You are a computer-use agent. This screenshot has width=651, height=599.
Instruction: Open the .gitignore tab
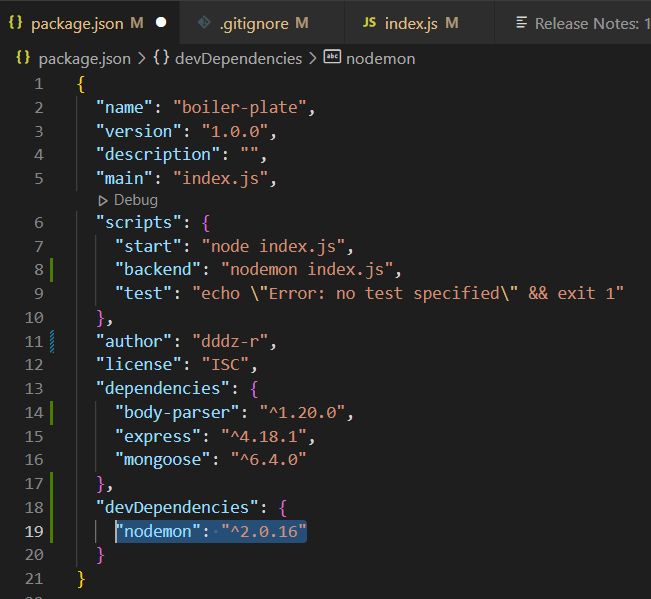(x=262, y=23)
